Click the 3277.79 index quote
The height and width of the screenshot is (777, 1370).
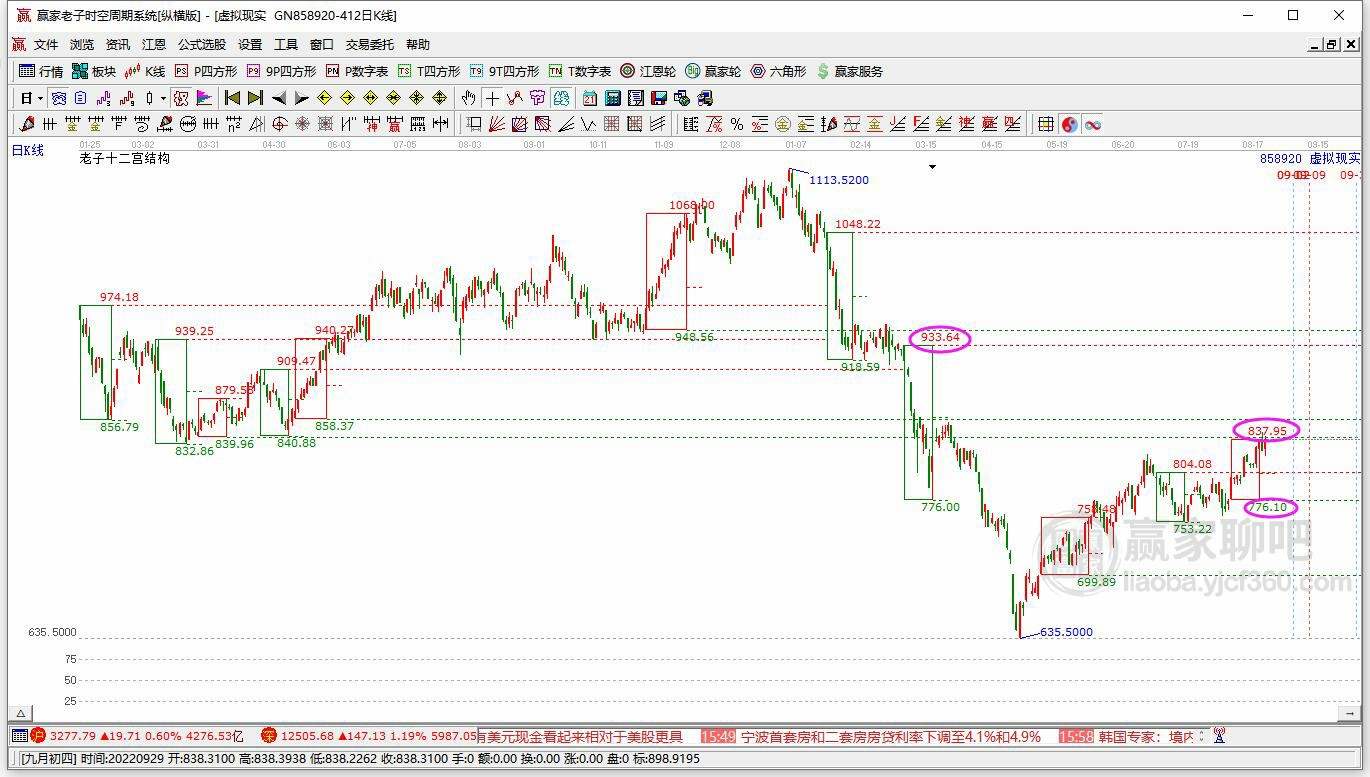pyautogui.click(x=73, y=736)
